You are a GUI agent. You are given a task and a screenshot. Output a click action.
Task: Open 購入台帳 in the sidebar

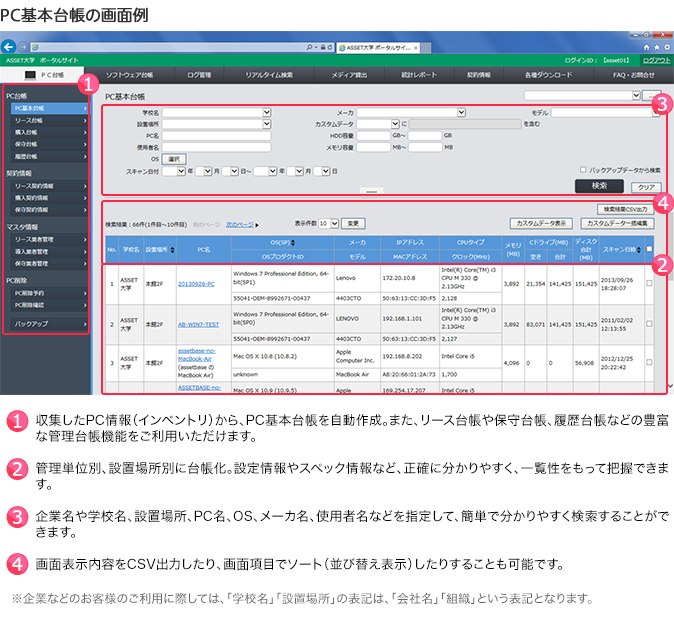click(x=49, y=132)
